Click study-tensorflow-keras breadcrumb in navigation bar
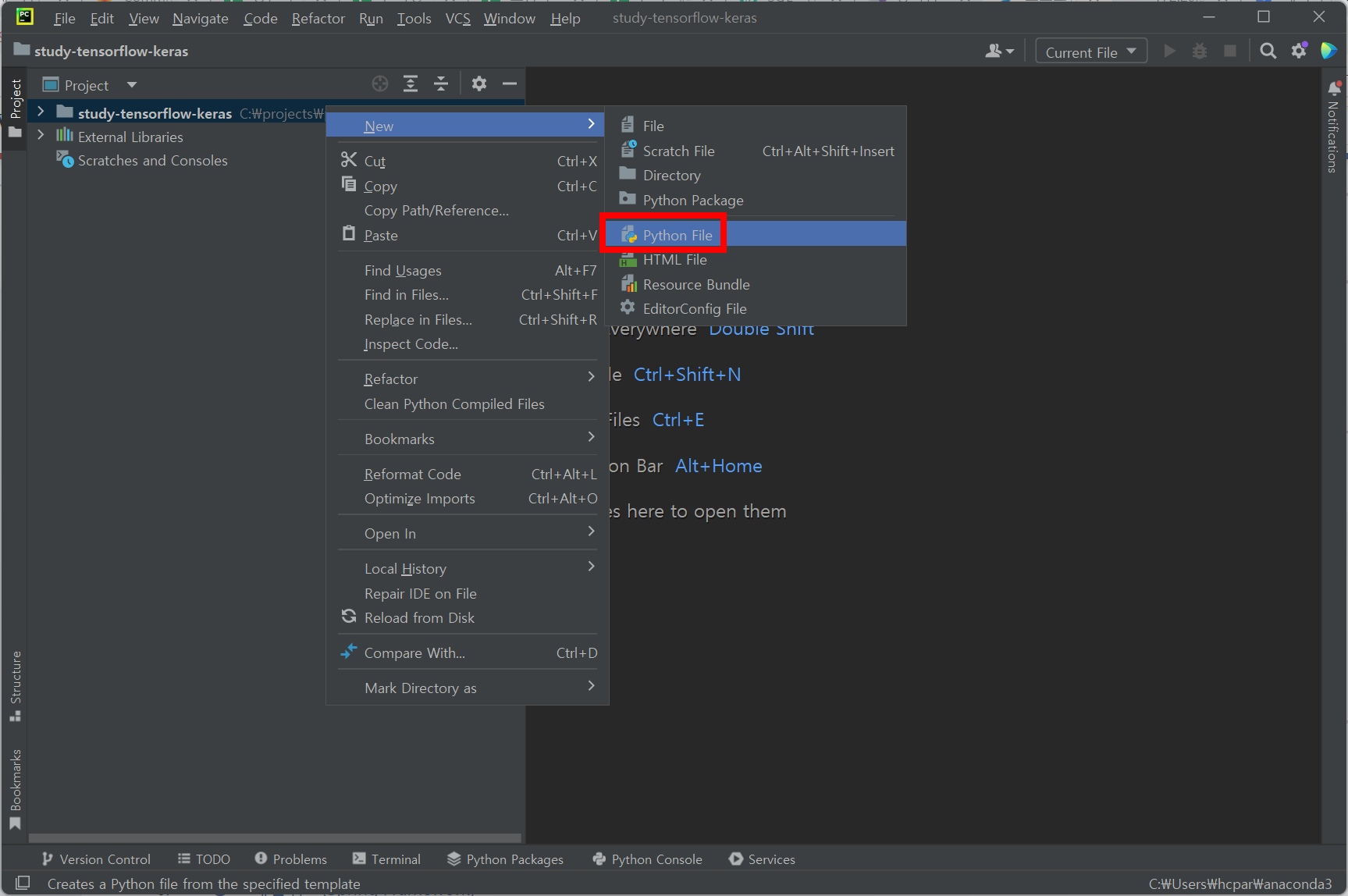The width and height of the screenshot is (1348, 896). [102, 51]
